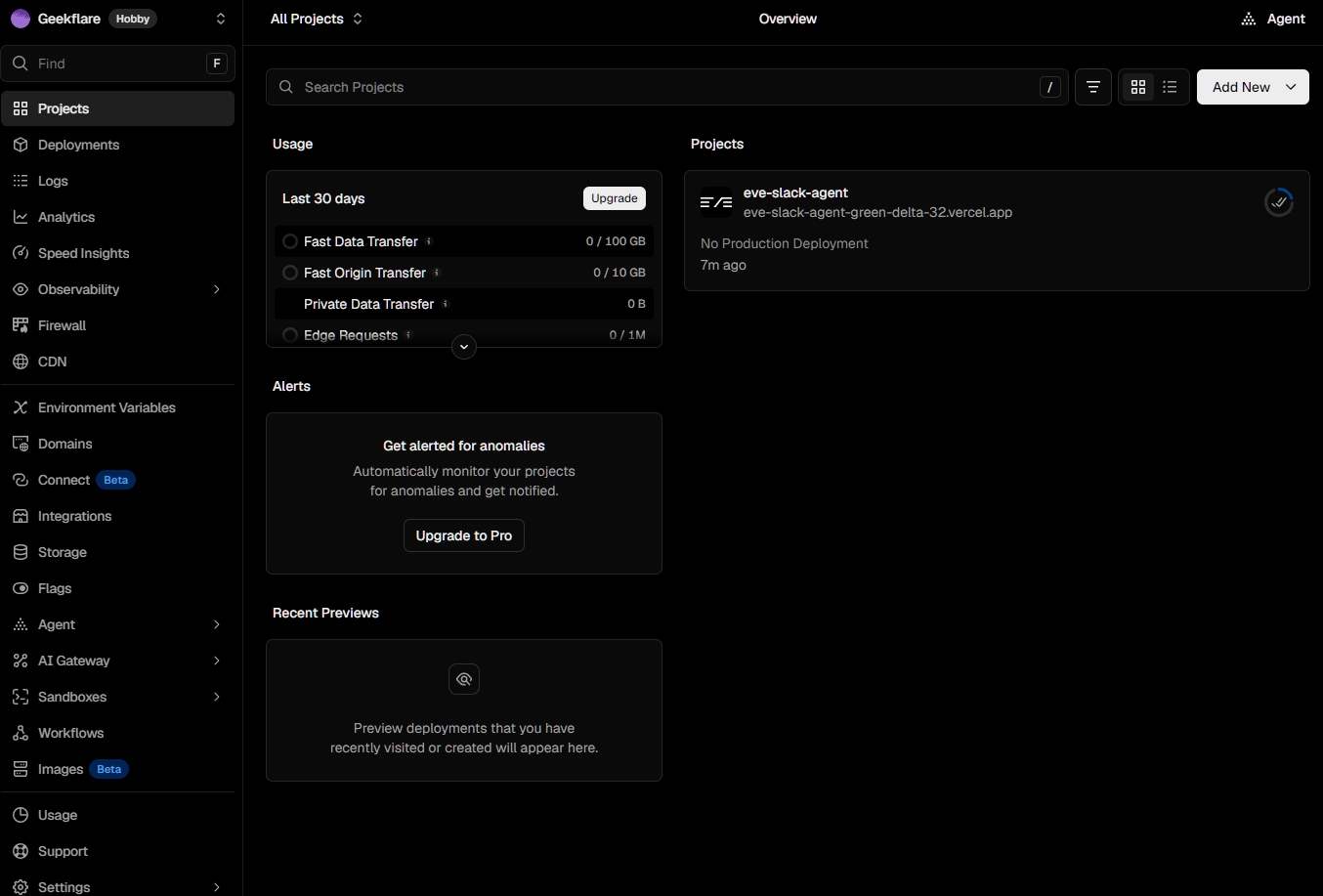Expand the usage list with down chevron
Screen dimensions: 1323x896
[464, 347]
